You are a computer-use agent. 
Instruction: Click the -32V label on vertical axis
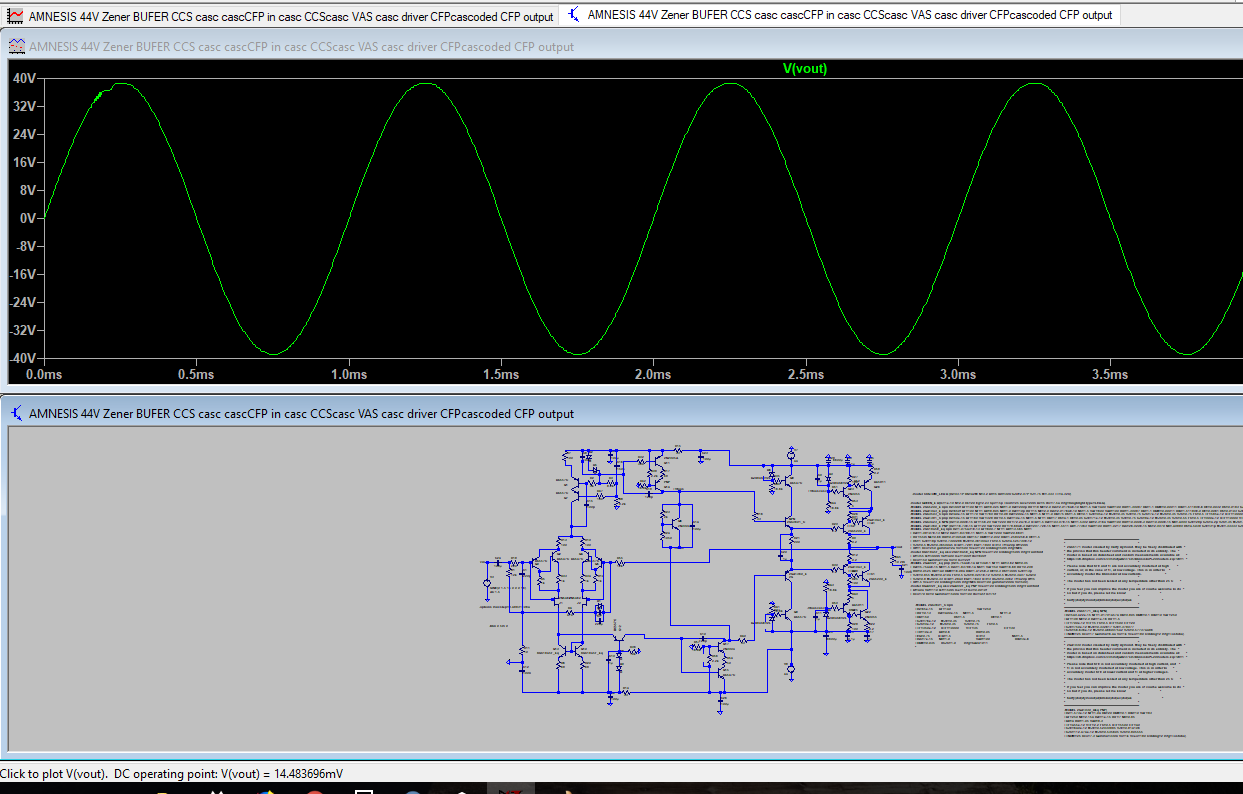[22, 330]
